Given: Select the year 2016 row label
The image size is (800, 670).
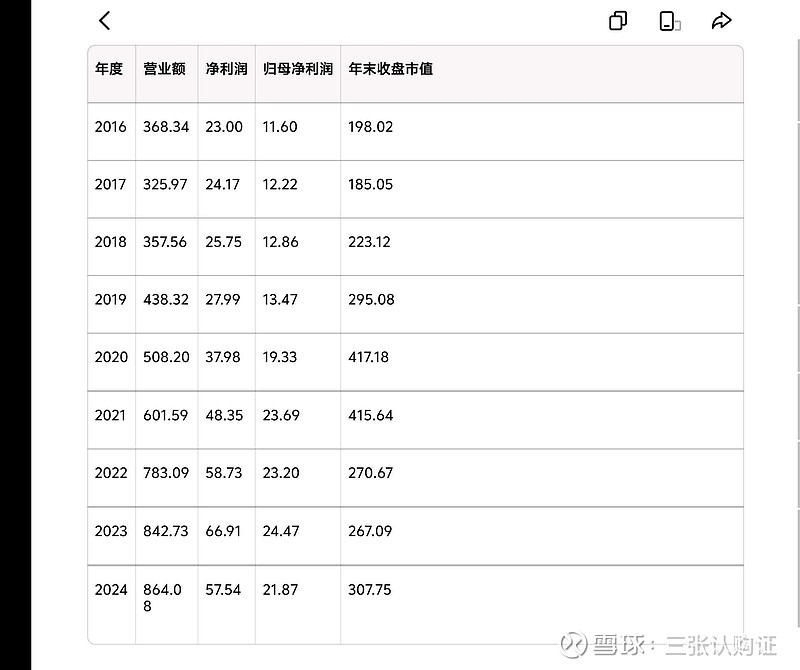Looking at the screenshot, I should pos(110,127).
